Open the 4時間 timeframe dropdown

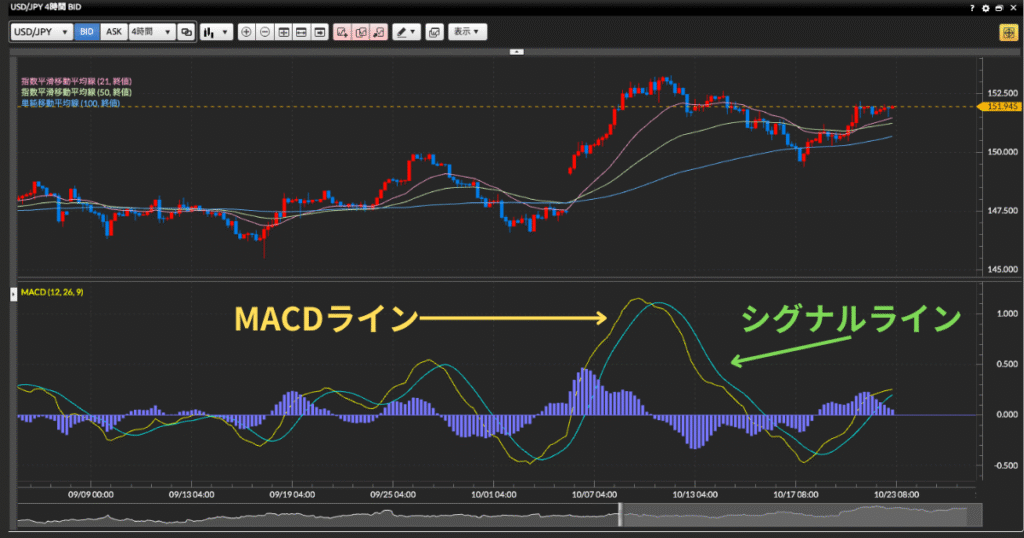(x=150, y=32)
